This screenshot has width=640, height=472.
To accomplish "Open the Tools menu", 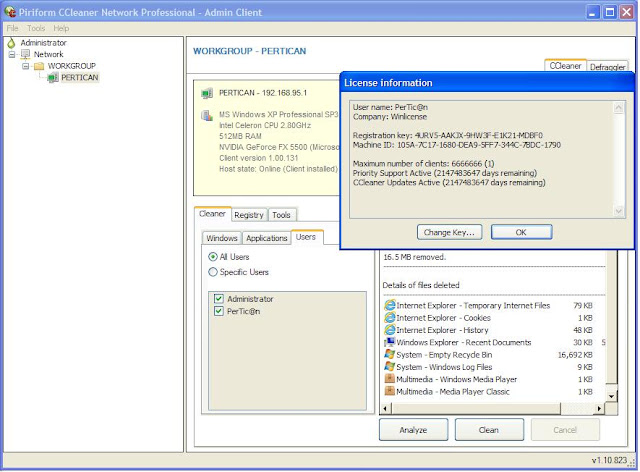I will tap(36, 28).
